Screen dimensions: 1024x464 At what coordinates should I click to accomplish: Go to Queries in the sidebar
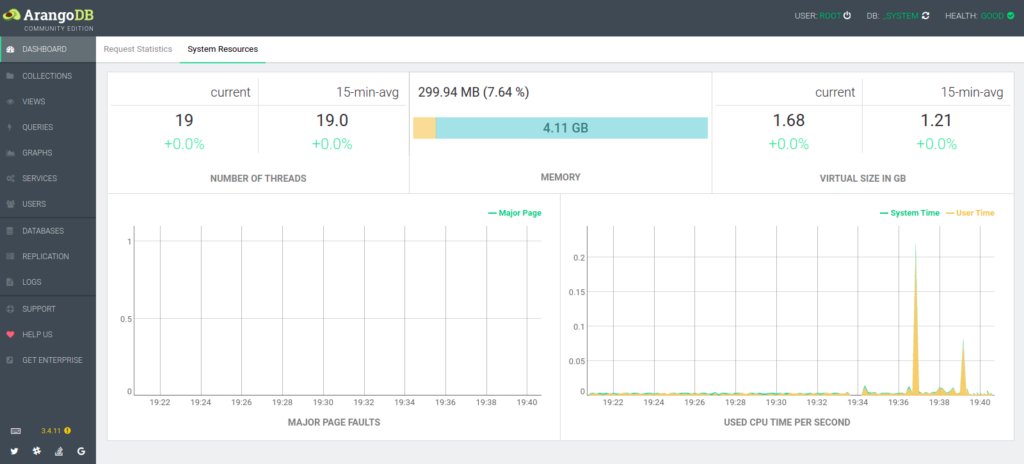[x=37, y=127]
